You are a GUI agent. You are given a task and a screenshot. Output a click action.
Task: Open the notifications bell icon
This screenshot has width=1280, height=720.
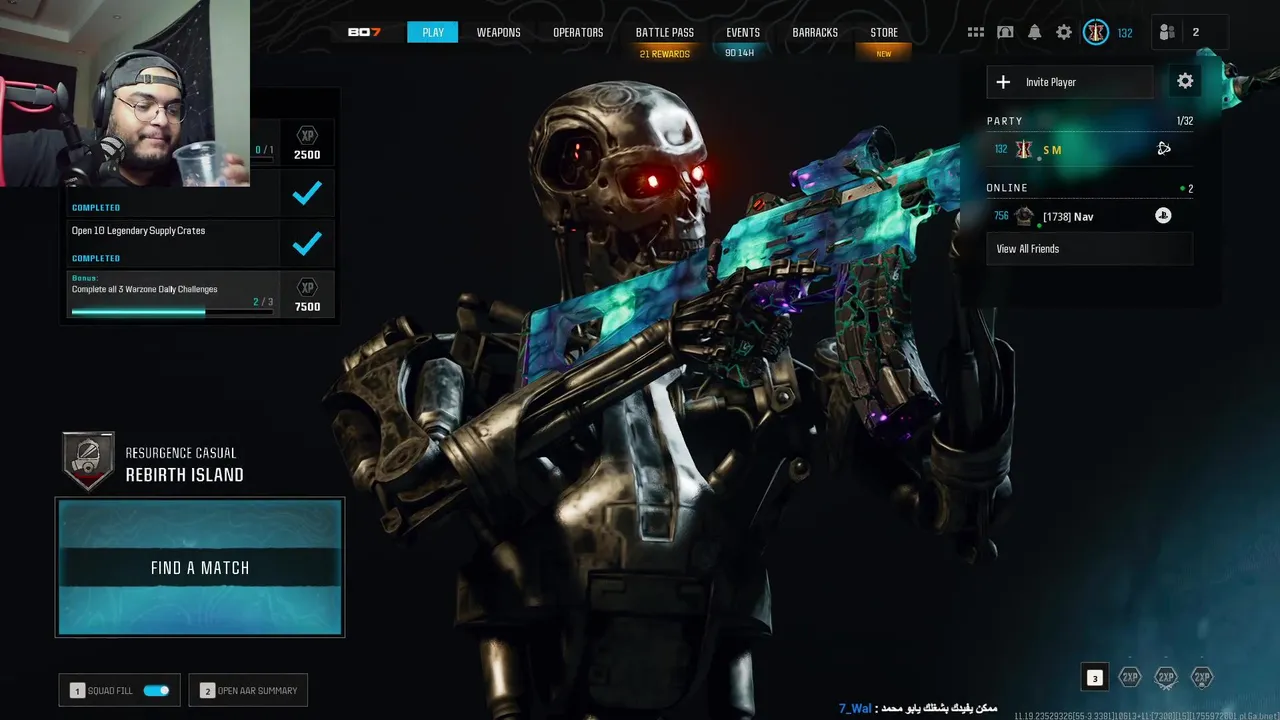[x=1034, y=32]
